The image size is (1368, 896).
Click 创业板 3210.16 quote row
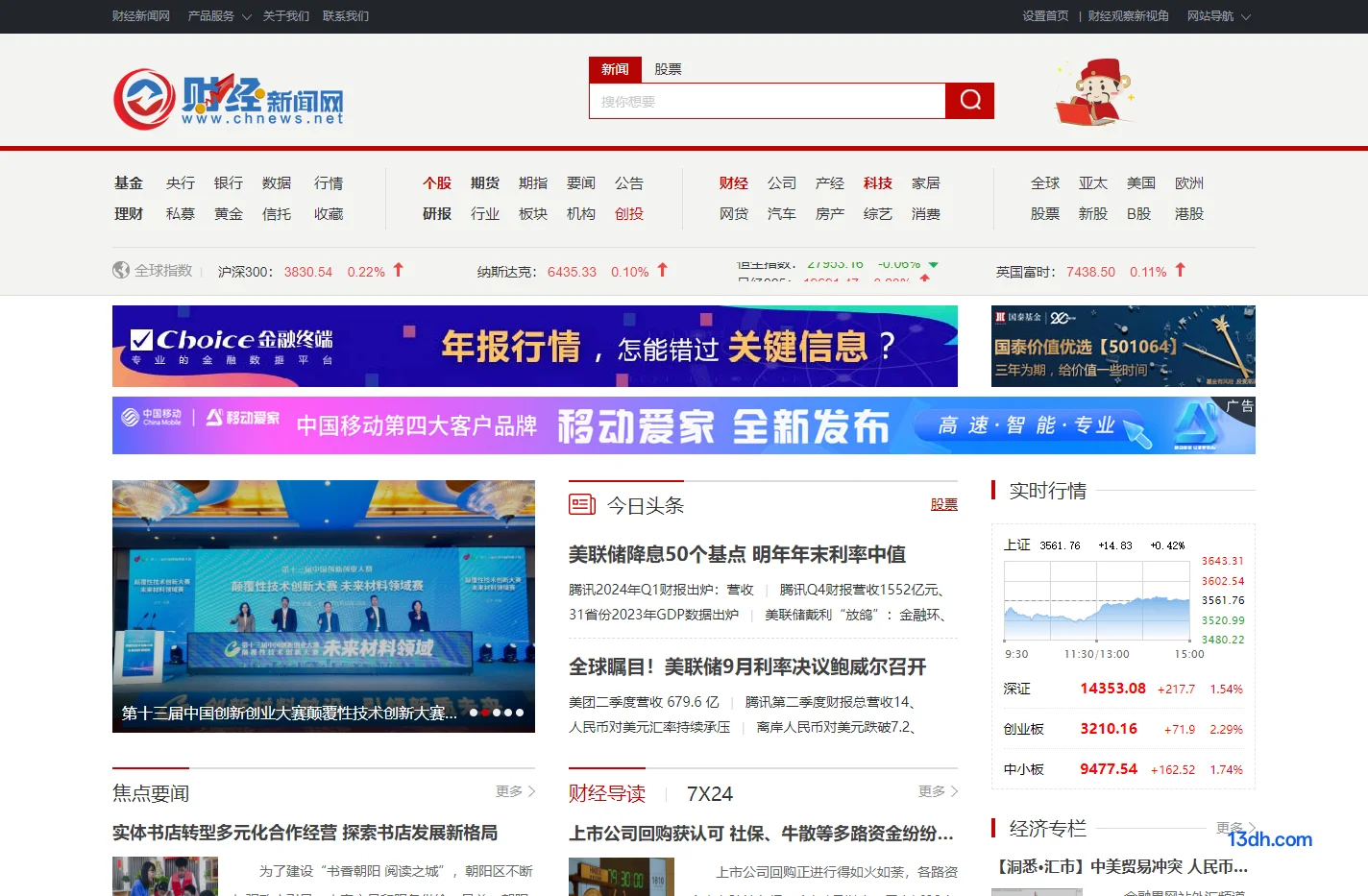point(1123,729)
